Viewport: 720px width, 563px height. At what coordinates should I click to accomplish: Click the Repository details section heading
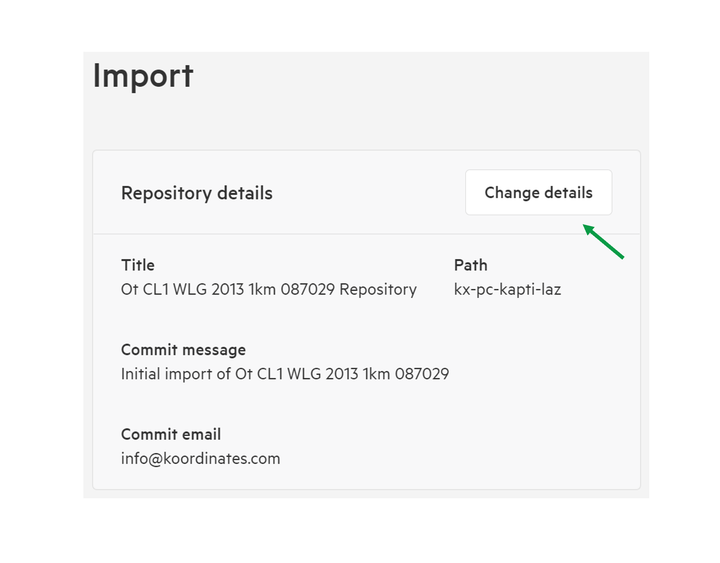click(x=197, y=193)
